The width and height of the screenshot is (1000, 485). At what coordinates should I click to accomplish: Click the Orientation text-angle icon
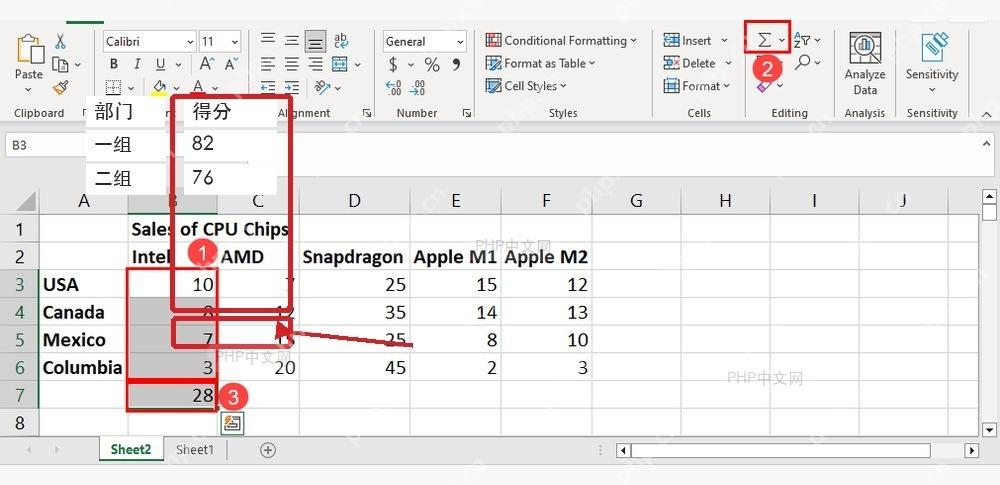(x=322, y=87)
